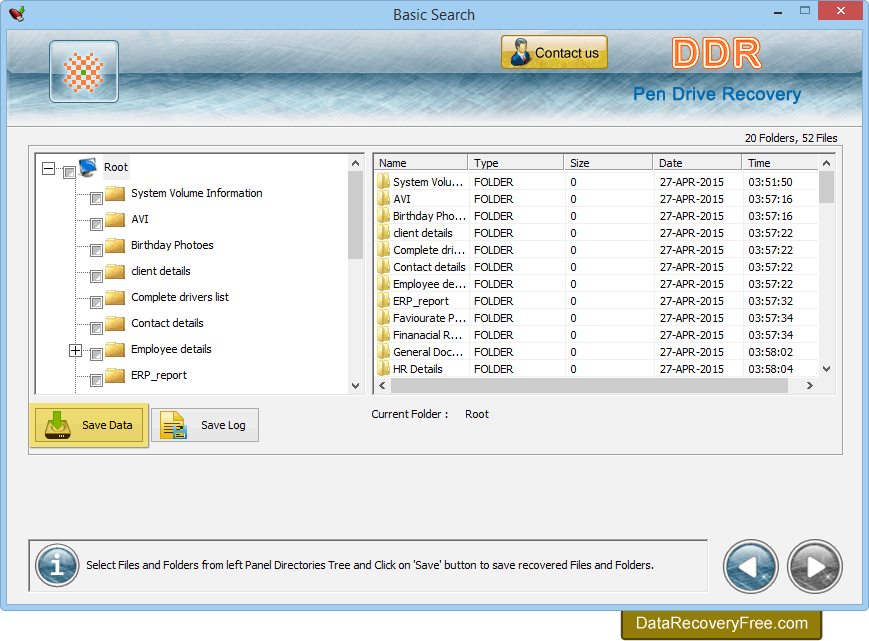The height and width of the screenshot is (641, 869).
Task: Click the file list horizontal scrollbar thumb
Action: (x=589, y=386)
